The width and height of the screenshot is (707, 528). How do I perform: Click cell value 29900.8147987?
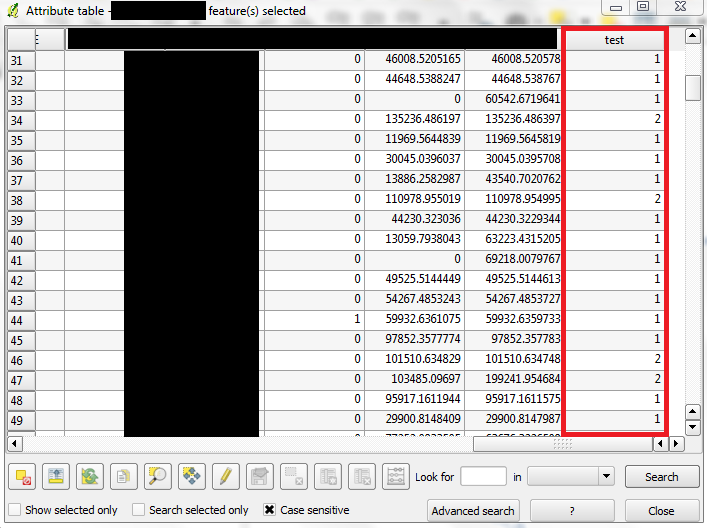point(523,418)
